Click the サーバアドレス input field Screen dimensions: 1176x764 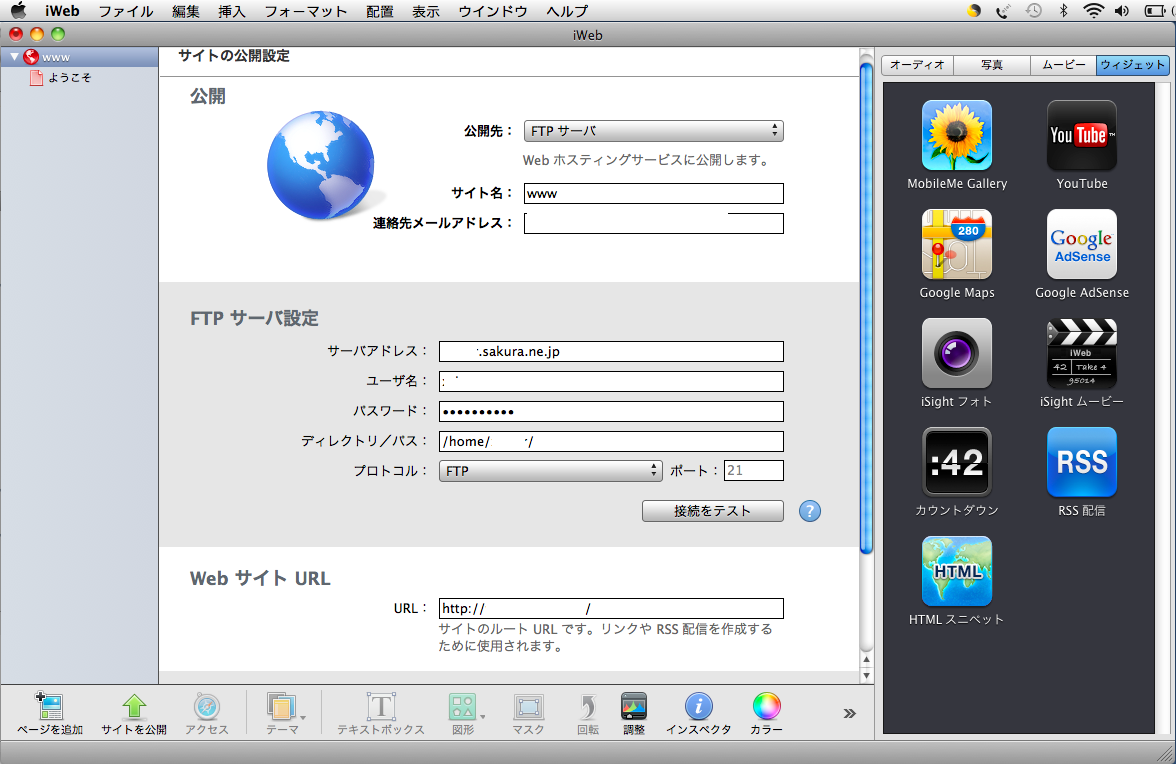(x=610, y=351)
